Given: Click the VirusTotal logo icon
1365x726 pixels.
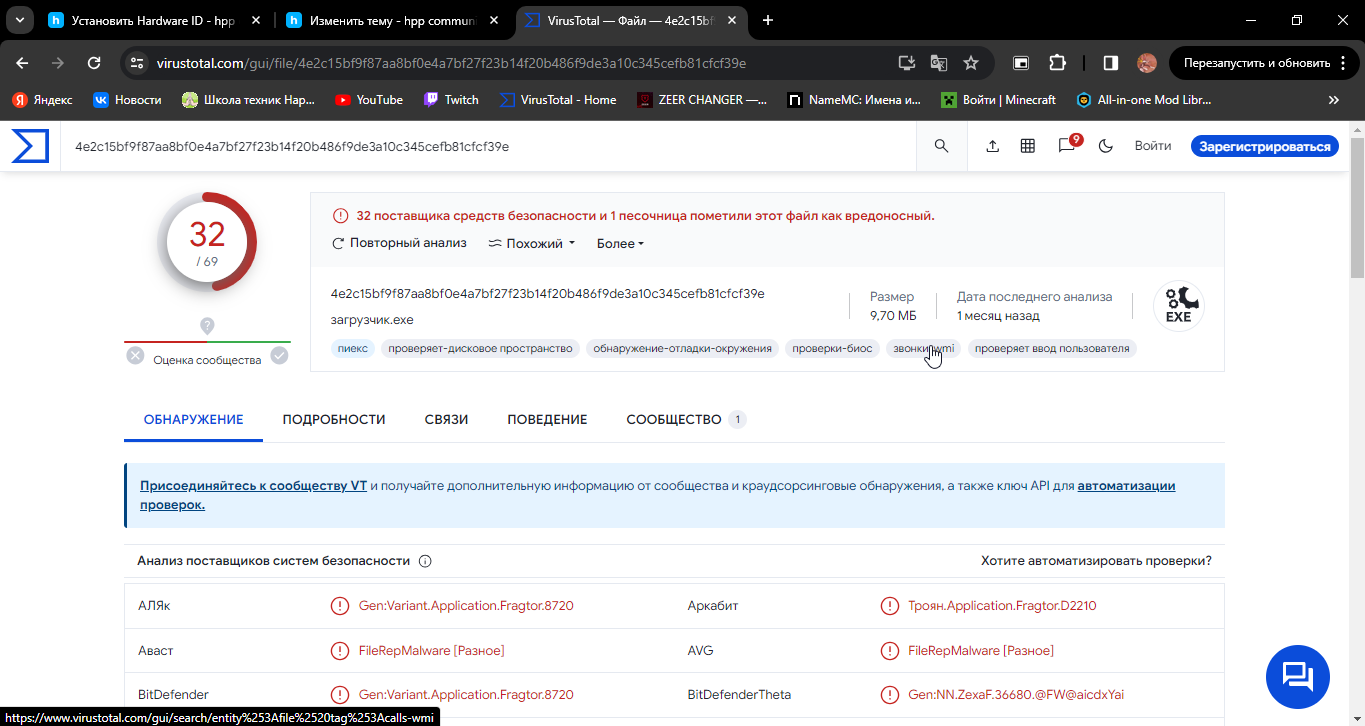Looking at the screenshot, I should coord(30,146).
